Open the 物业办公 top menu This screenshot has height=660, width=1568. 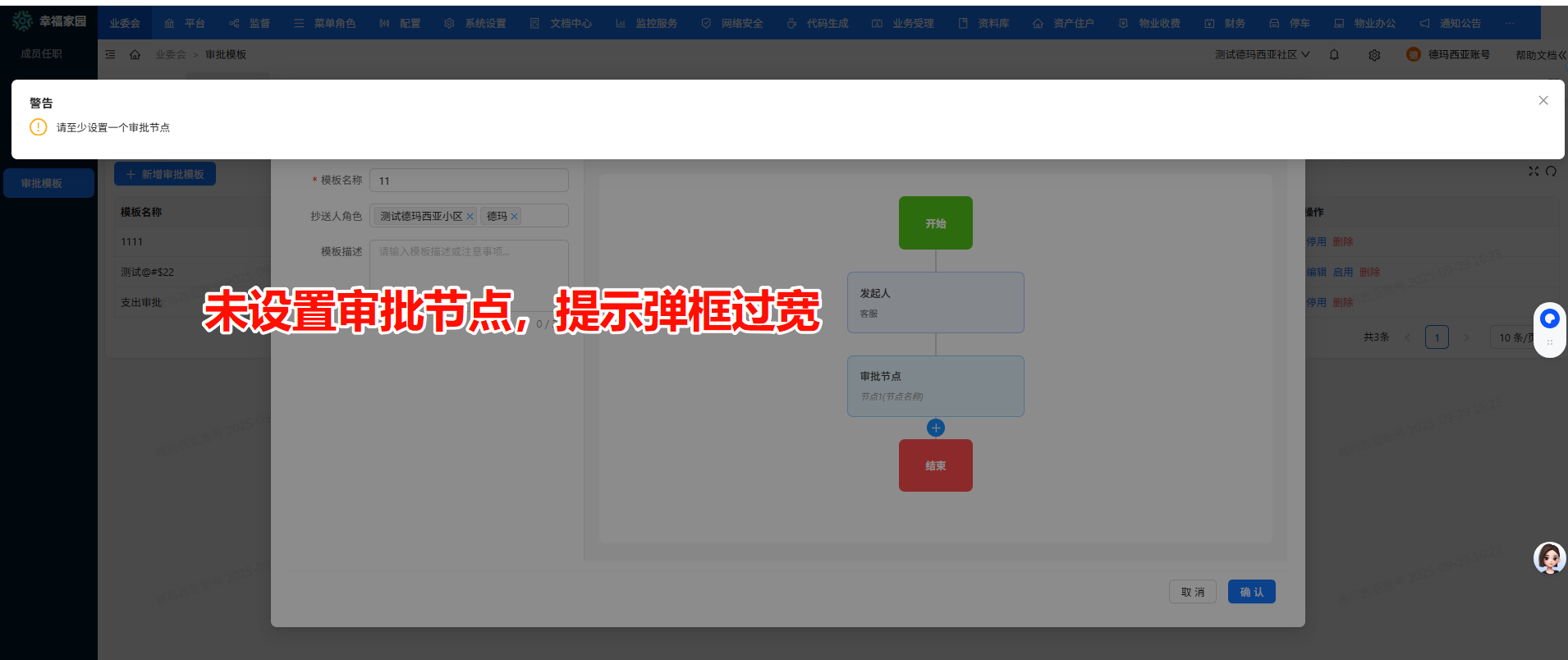point(1364,23)
